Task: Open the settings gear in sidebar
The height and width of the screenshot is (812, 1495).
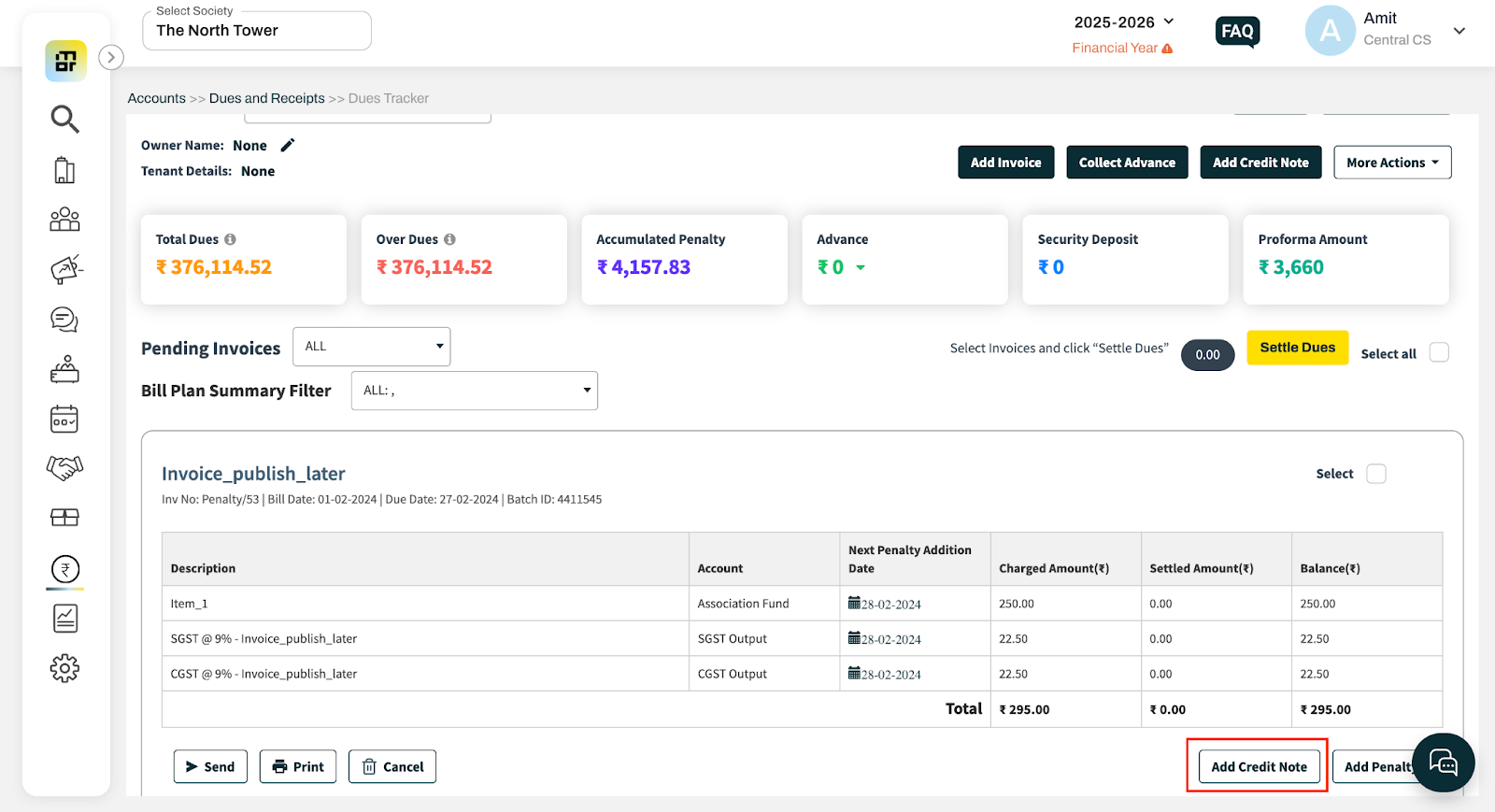Action: point(64,668)
